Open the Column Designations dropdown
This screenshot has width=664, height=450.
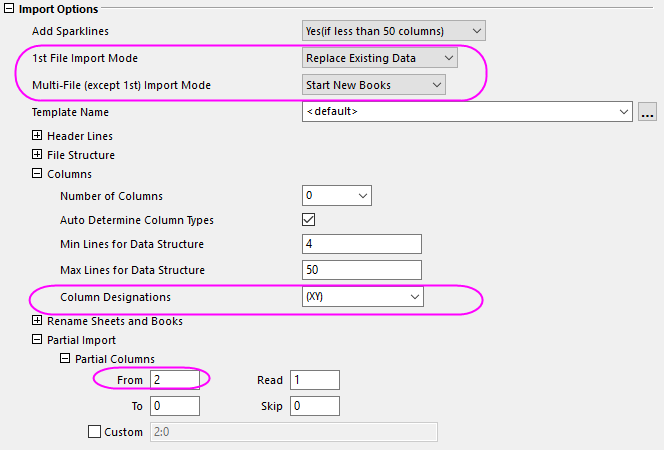pyautogui.click(x=363, y=297)
